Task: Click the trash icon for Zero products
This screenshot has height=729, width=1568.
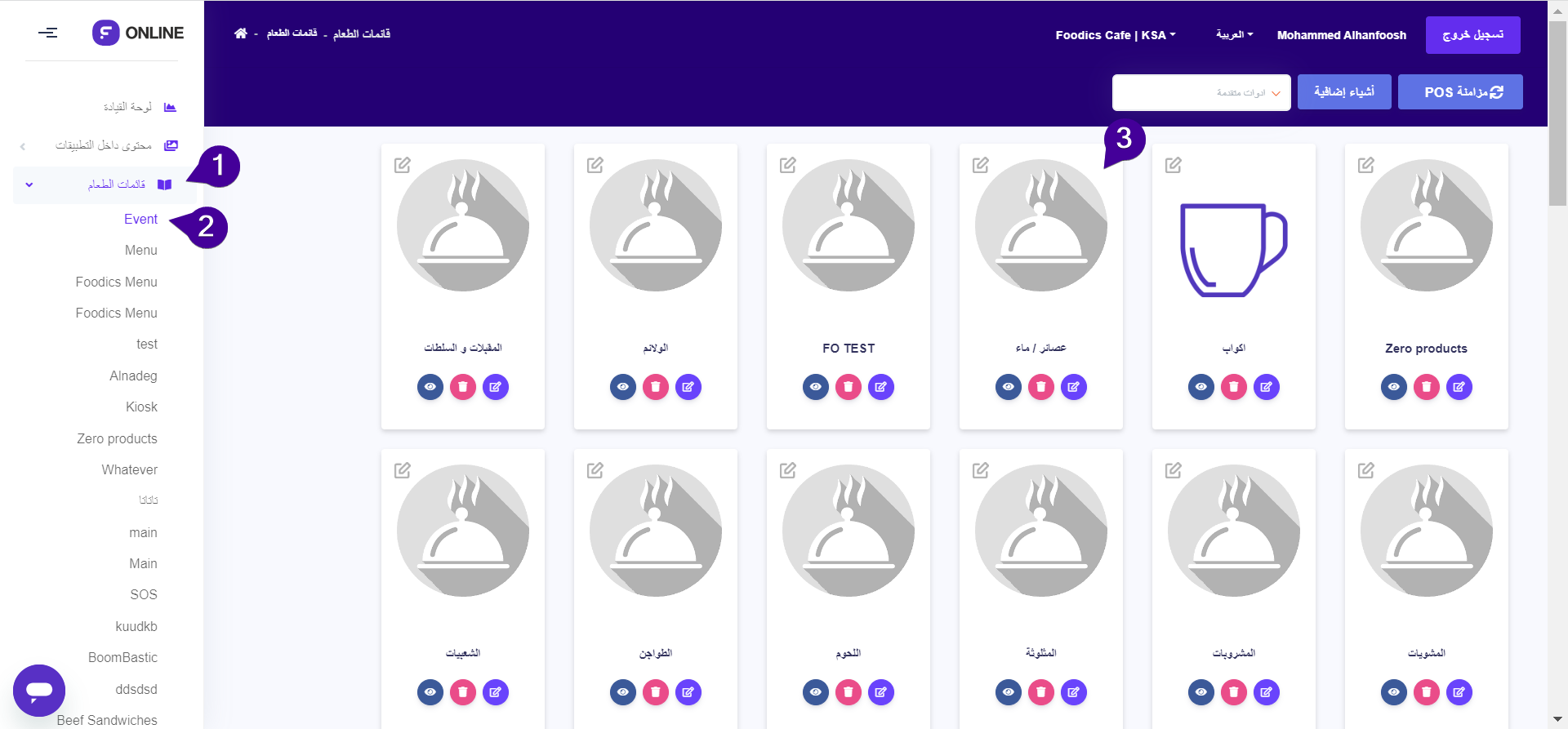Action: coord(1427,387)
